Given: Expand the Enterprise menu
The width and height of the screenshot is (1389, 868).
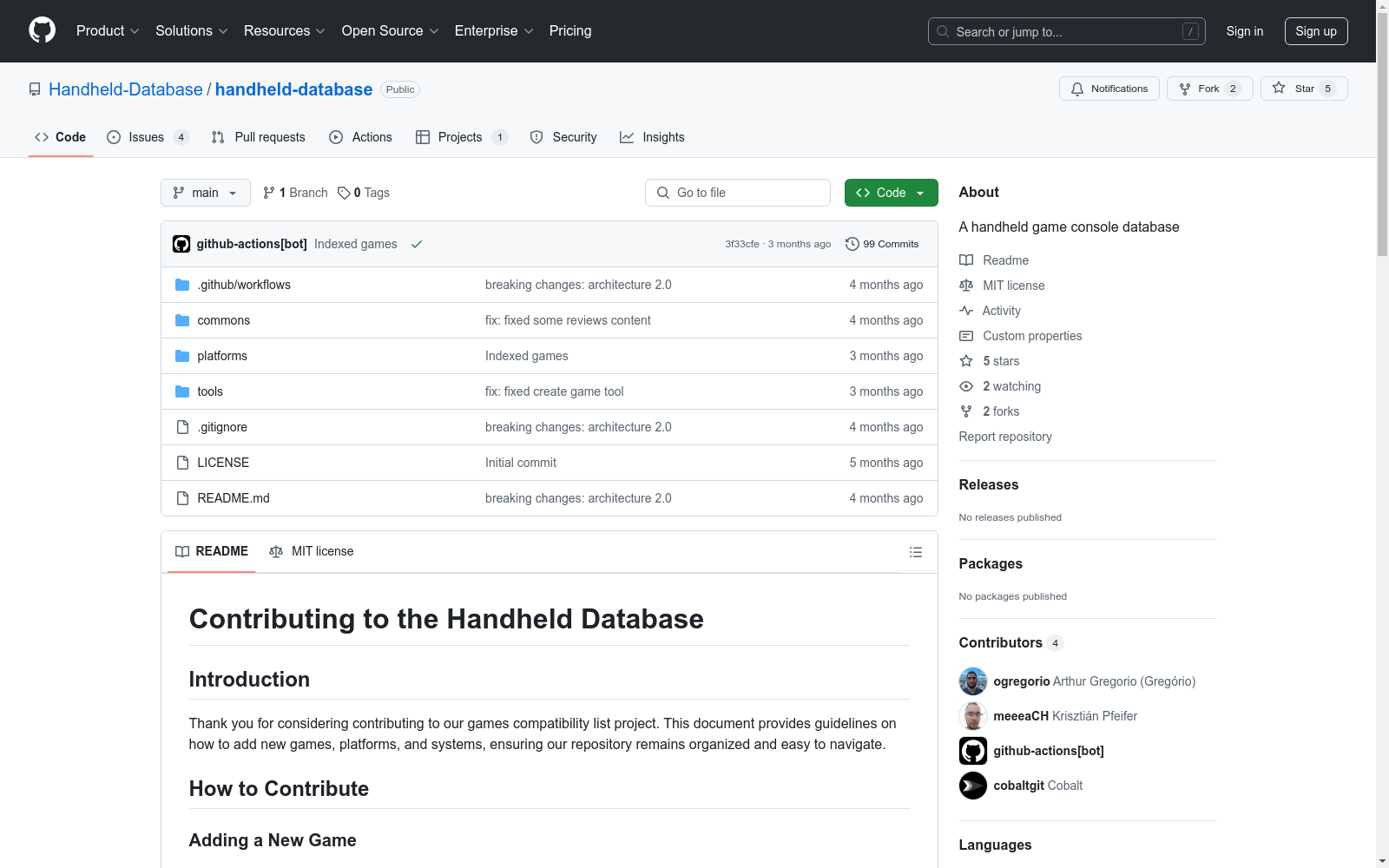Looking at the screenshot, I should tap(494, 31).
